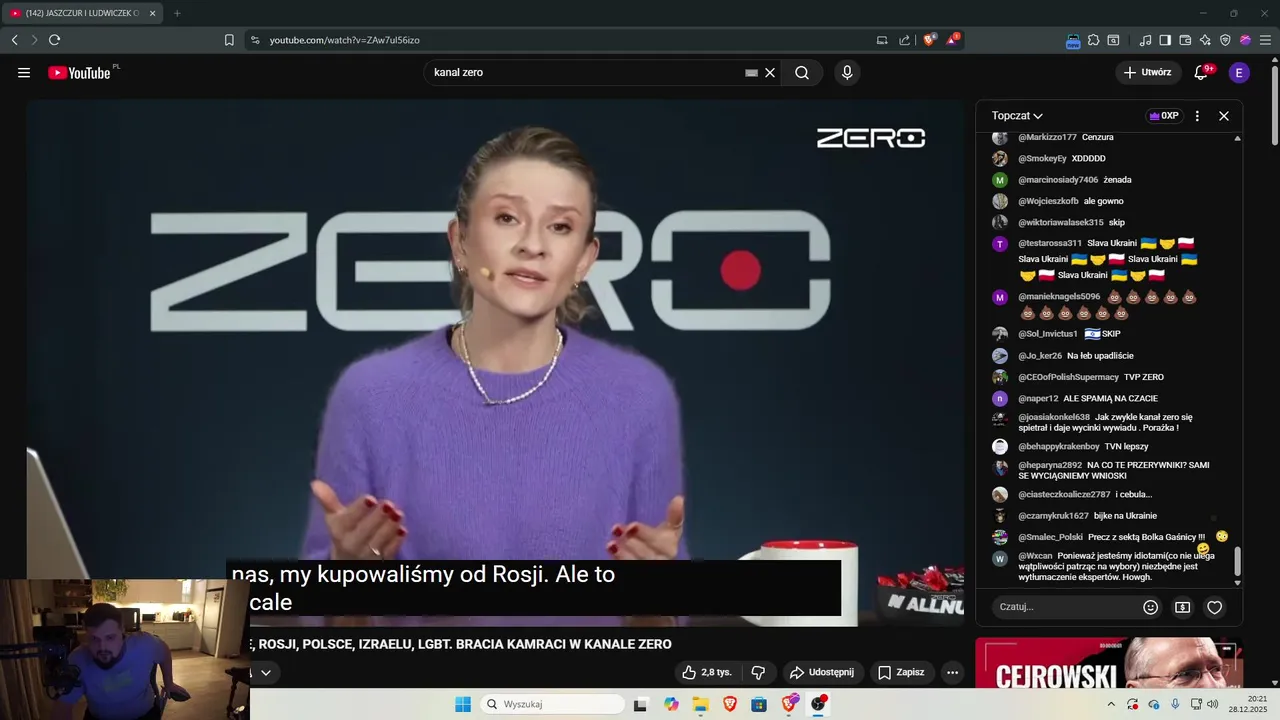This screenshot has height=720, width=1280.
Task: Click chat user @Markizzo177
Action: pyautogui.click(x=1047, y=137)
